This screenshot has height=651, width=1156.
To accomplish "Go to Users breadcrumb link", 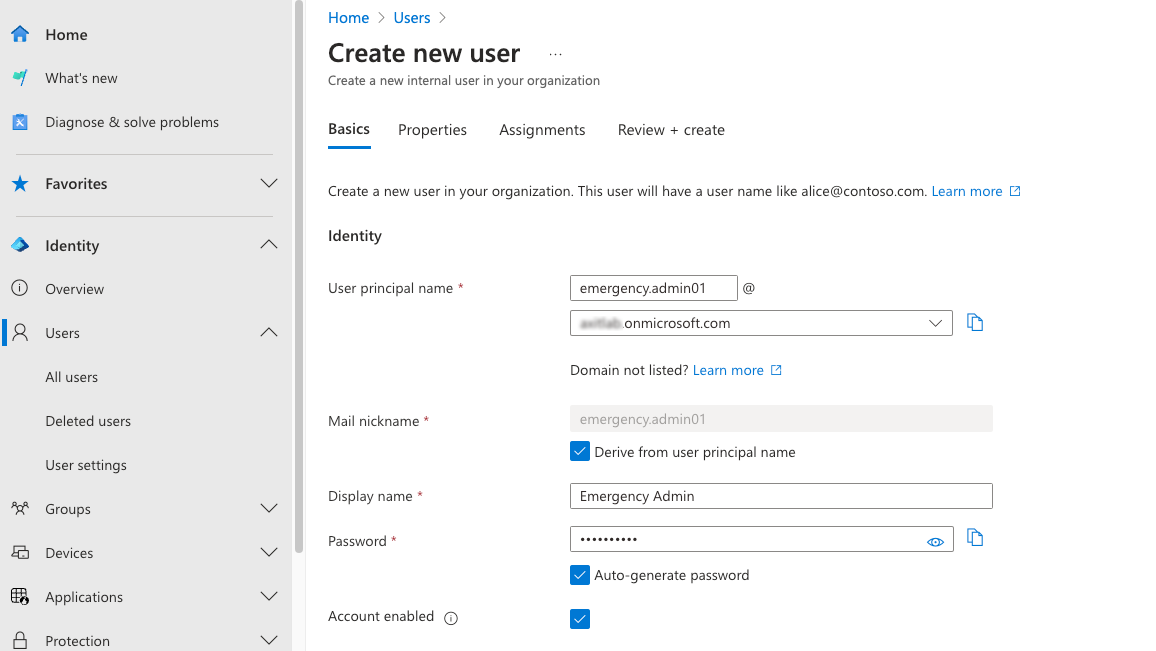I will (411, 18).
